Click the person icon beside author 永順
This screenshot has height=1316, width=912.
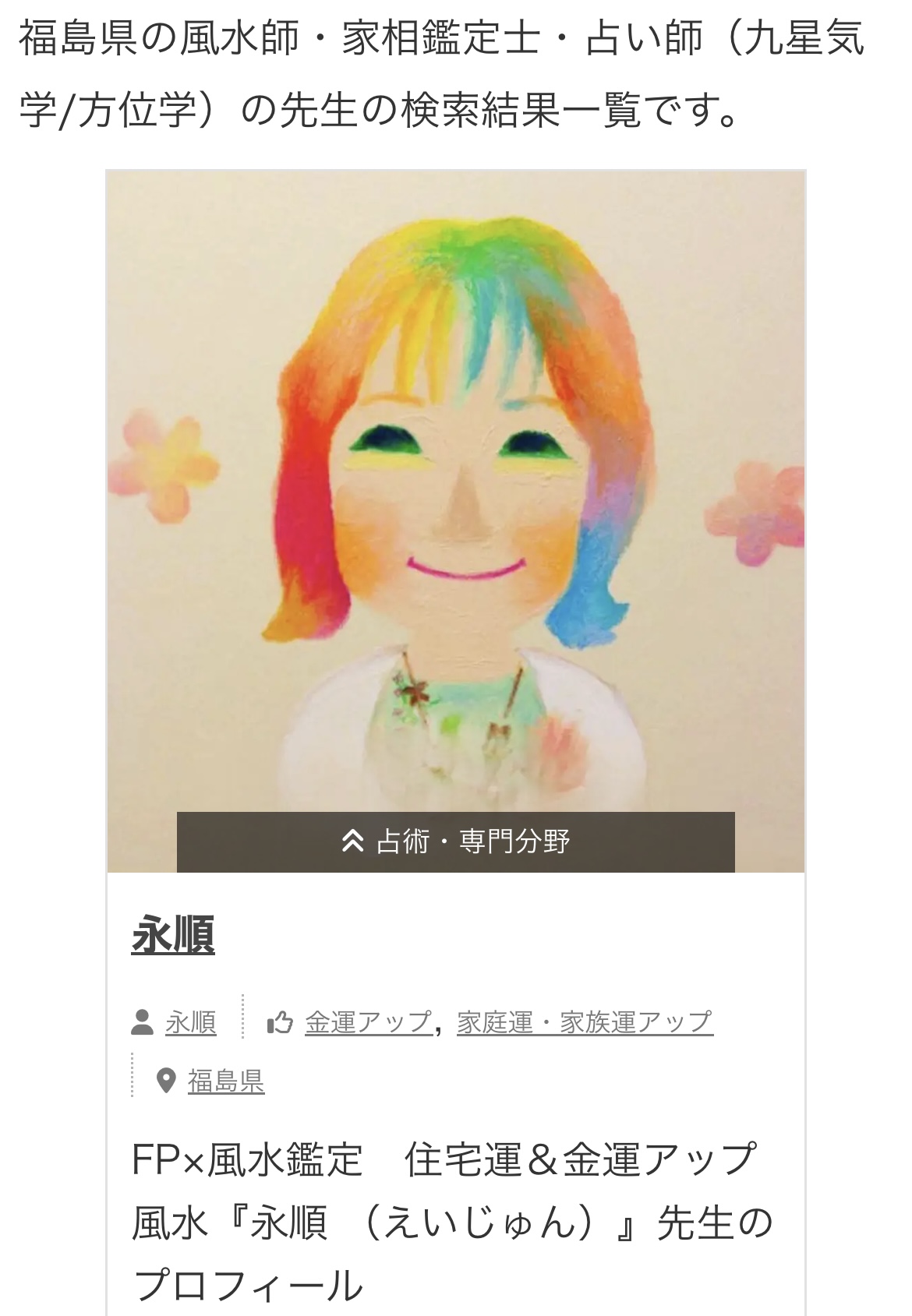tap(143, 1022)
